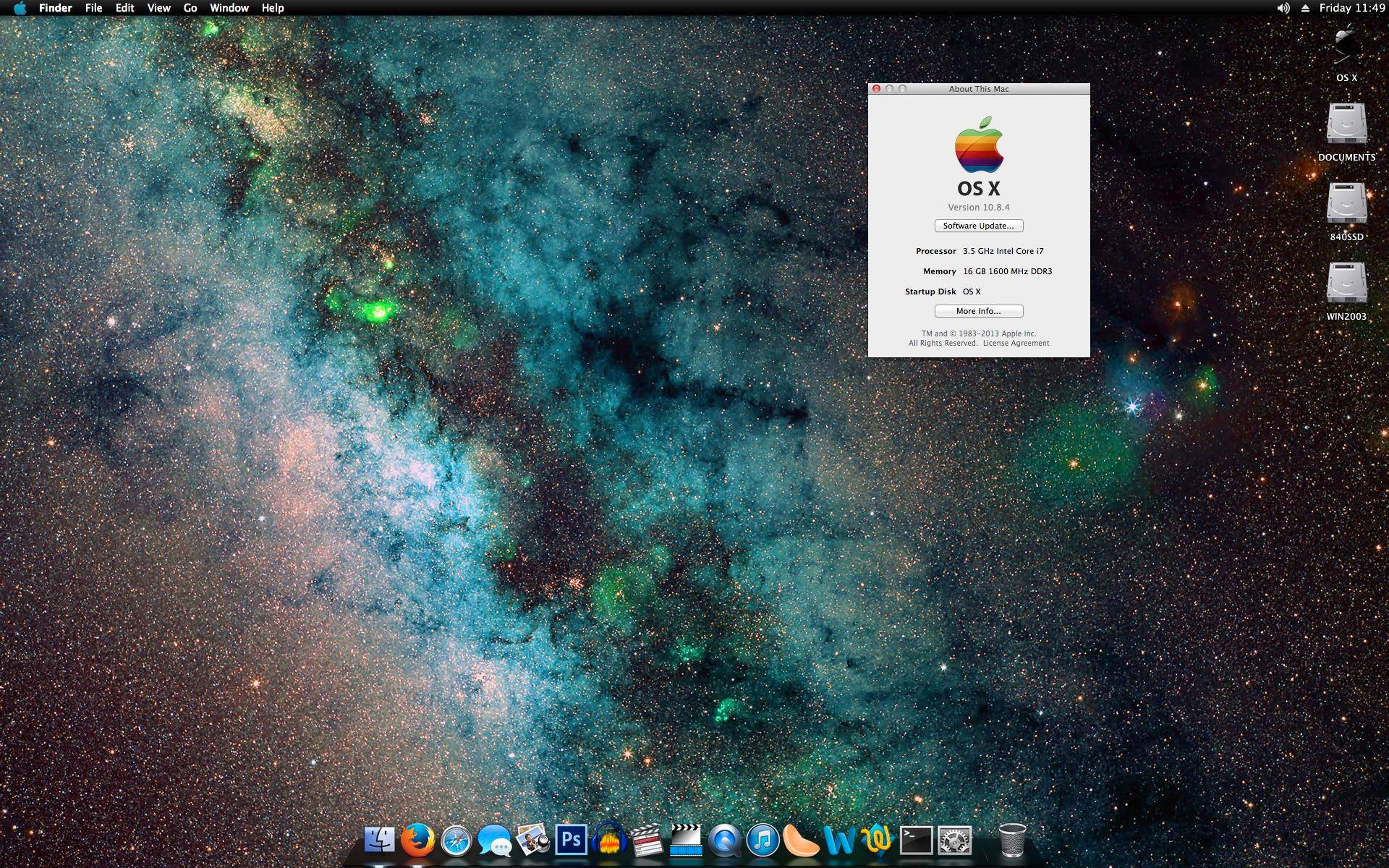
Task: Click the Startup Disk label
Action: [x=930, y=292]
